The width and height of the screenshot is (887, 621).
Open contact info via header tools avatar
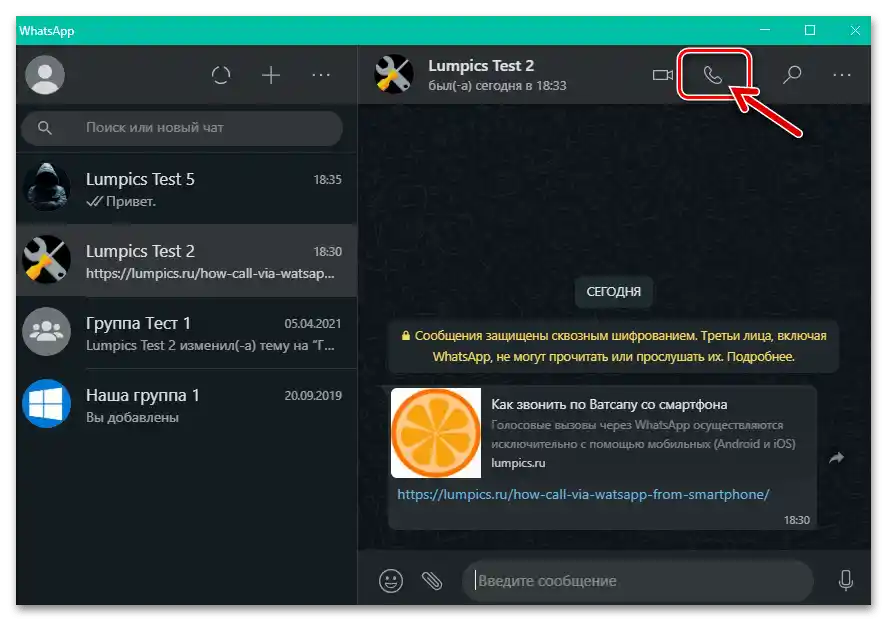click(x=394, y=74)
